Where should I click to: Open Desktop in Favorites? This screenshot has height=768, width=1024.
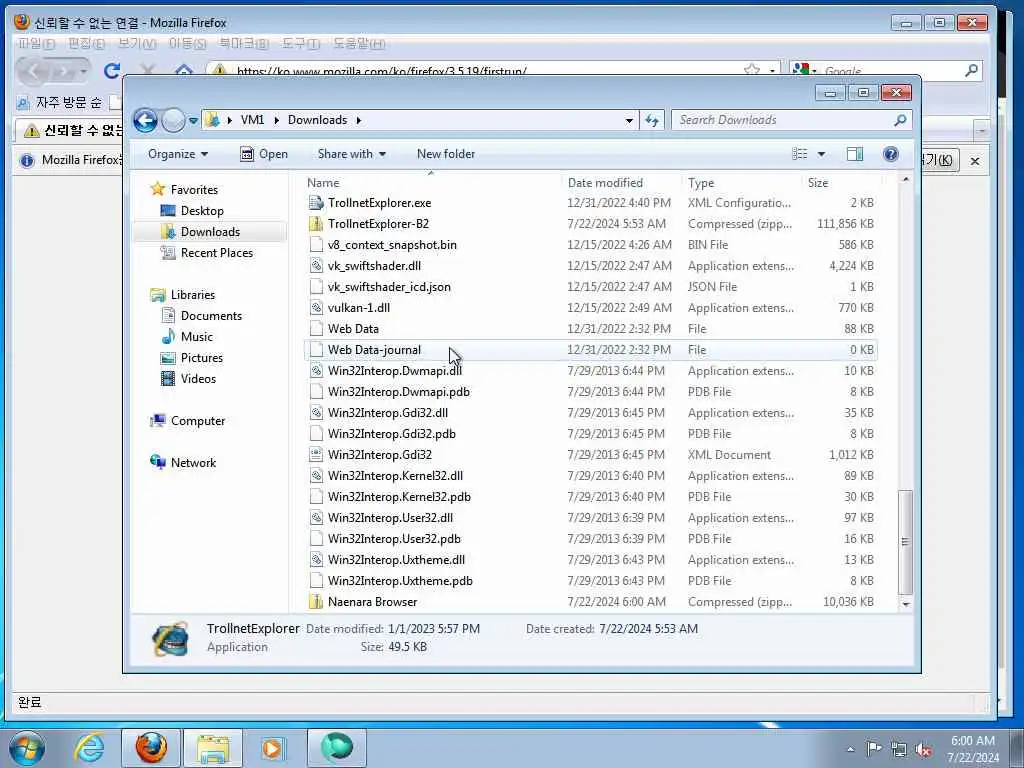point(202,211)
